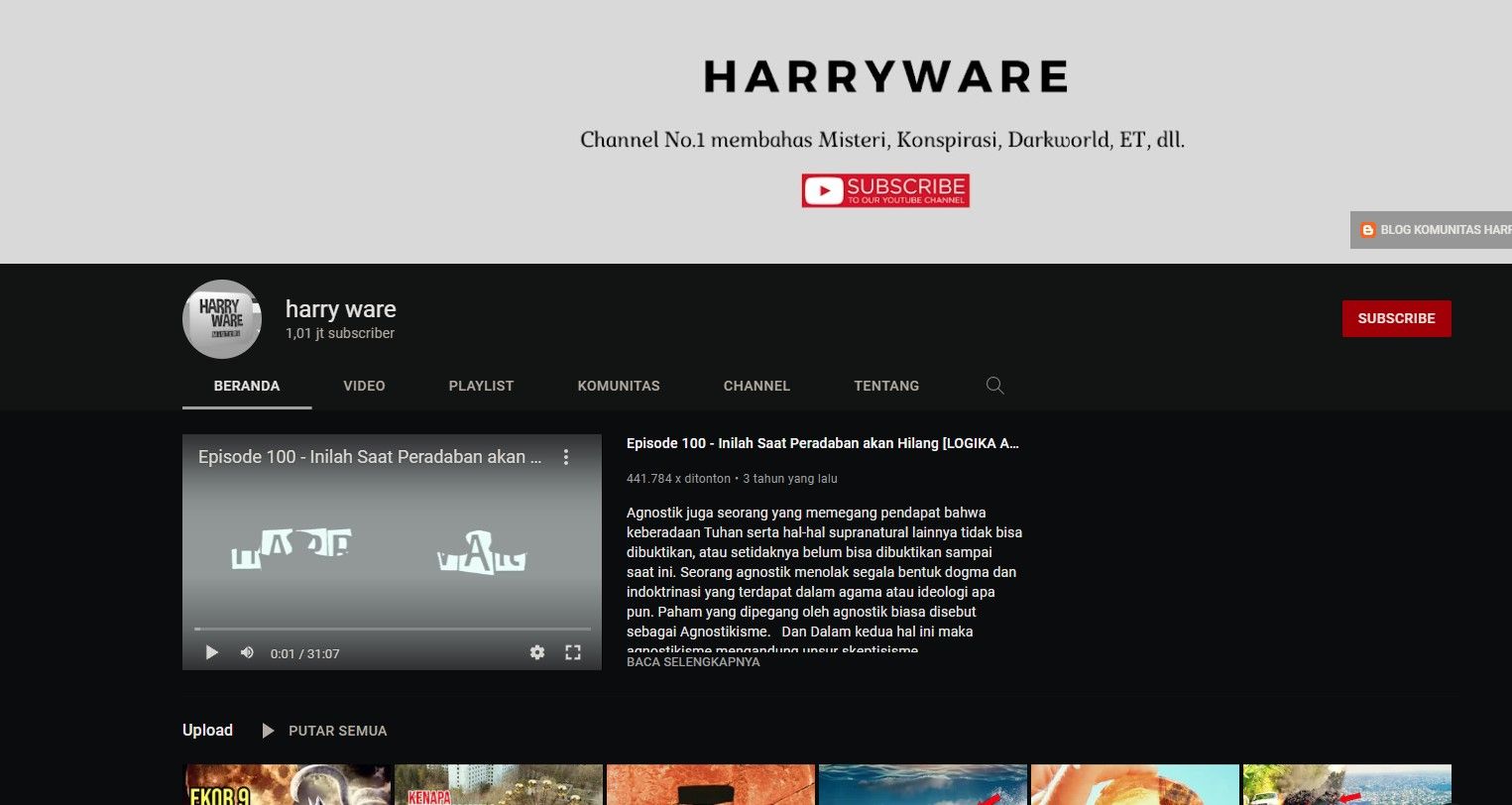Open the Upload section
Screen dimensions: 1512x805
(207, 730)
